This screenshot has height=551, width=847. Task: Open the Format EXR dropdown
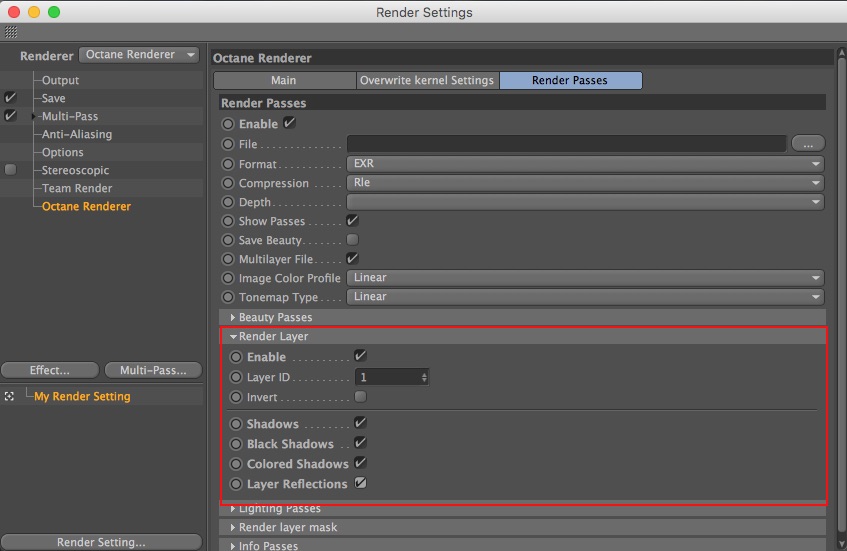pyautogui.click(x=585, y=164)
